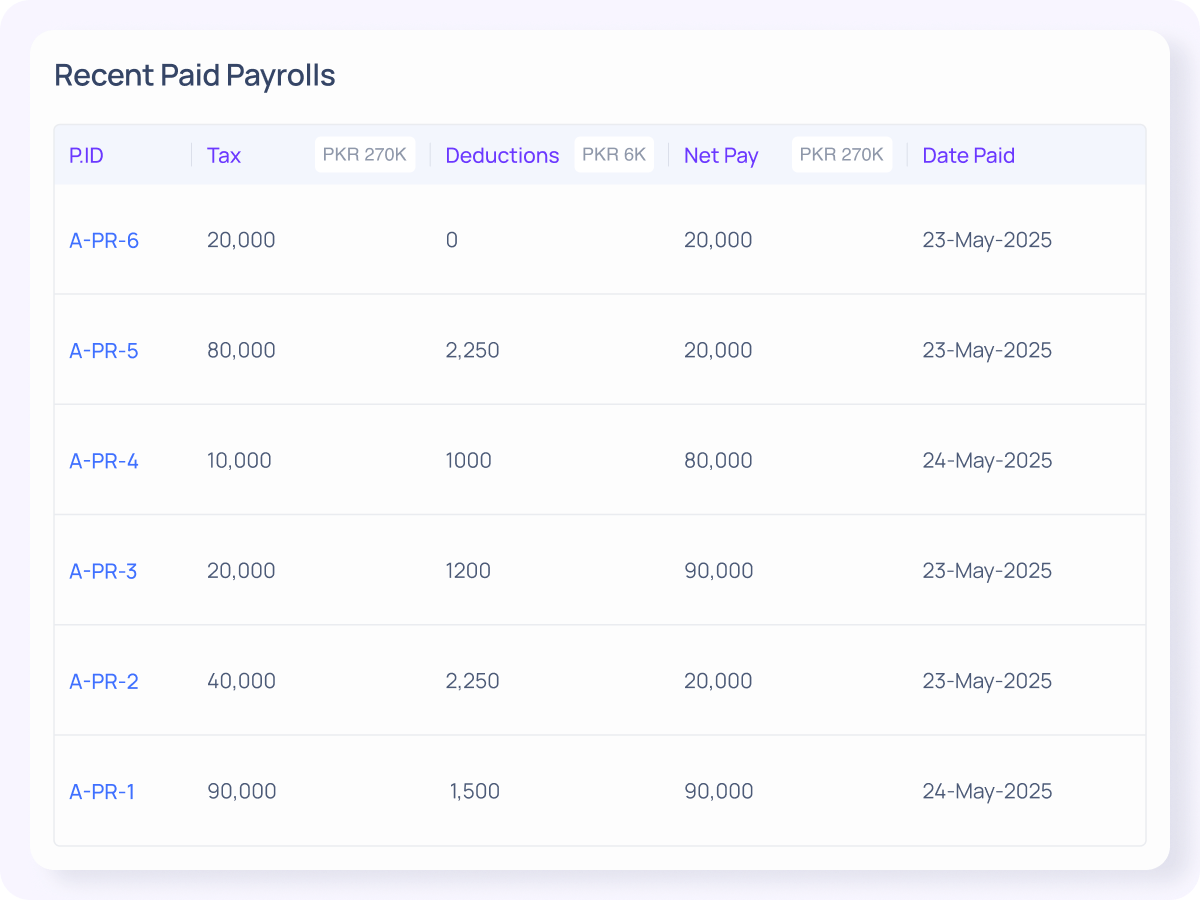Sort the table by P.ID column
This screenshot has width=1200, height=900.
86,155
